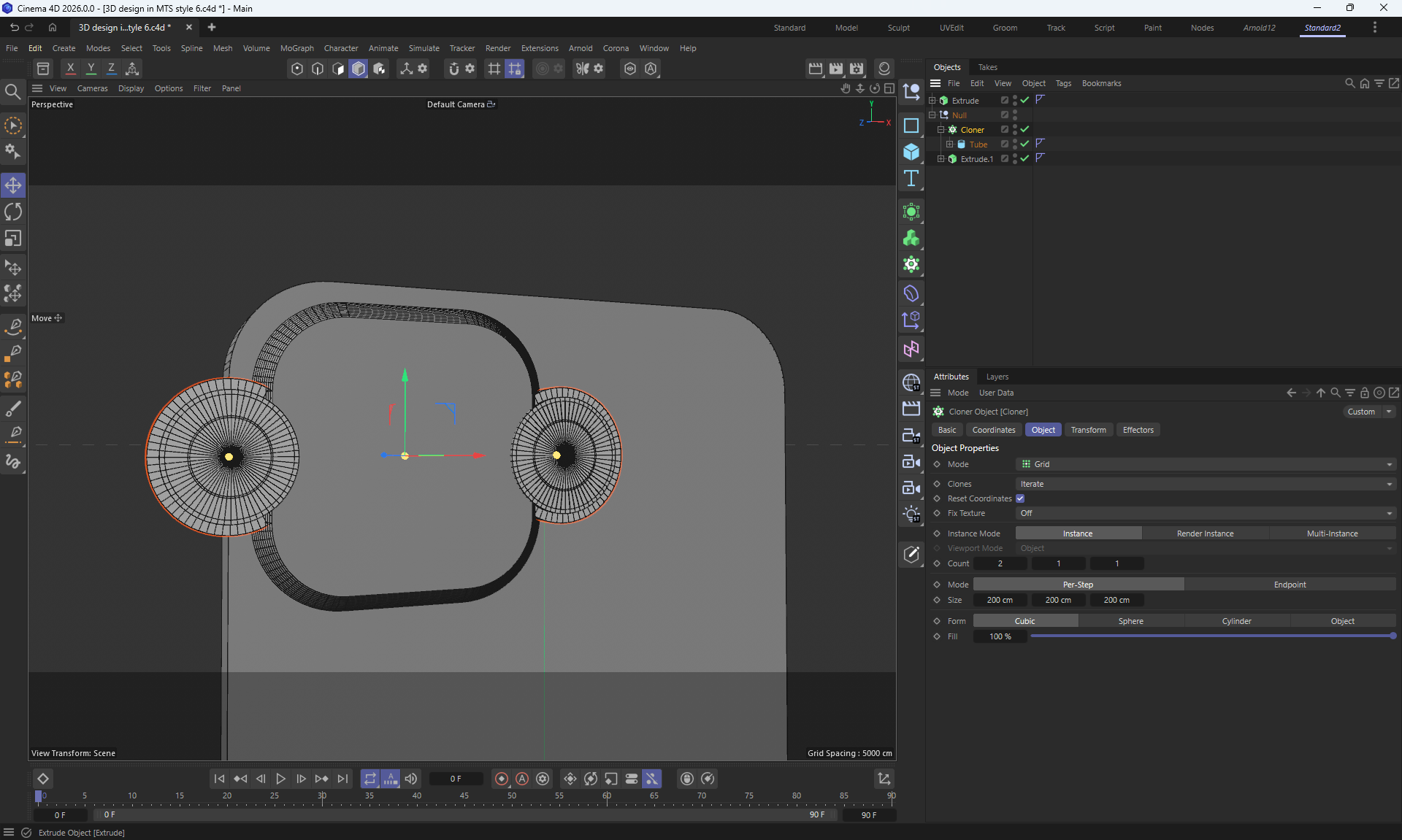Click the Fill percentage slider
This screenshot has width=1402, height=840.
click(1211, 636)
